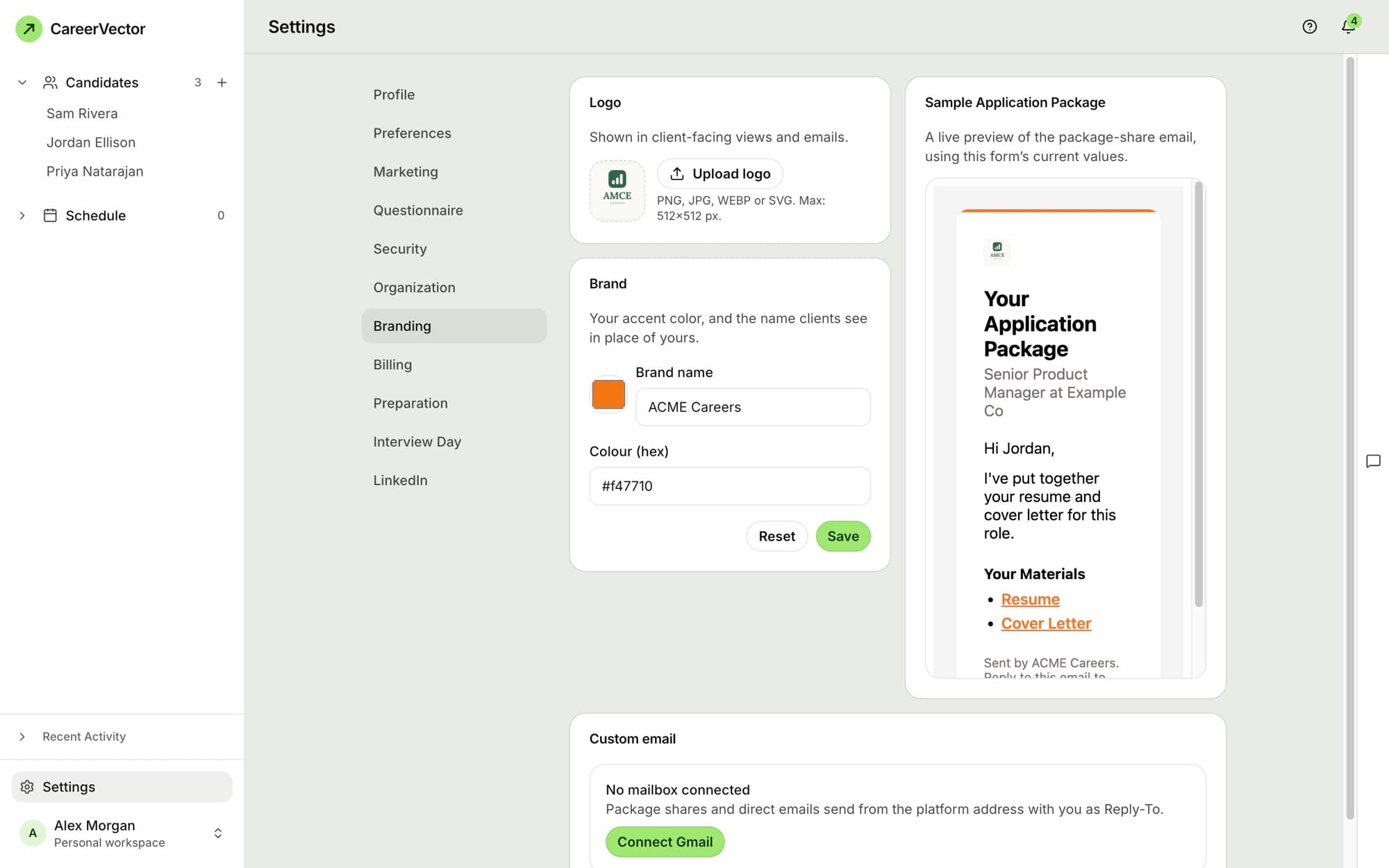Switch to Security settings

454,249
